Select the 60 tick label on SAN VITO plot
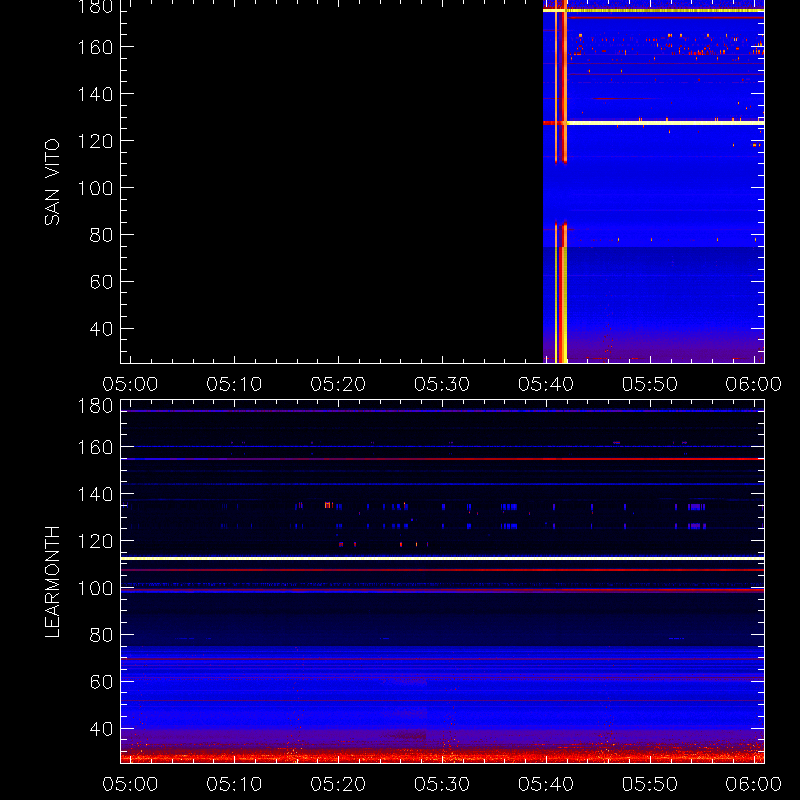The width and height of the screenshot is (800, 800). (x=101, y=282)
